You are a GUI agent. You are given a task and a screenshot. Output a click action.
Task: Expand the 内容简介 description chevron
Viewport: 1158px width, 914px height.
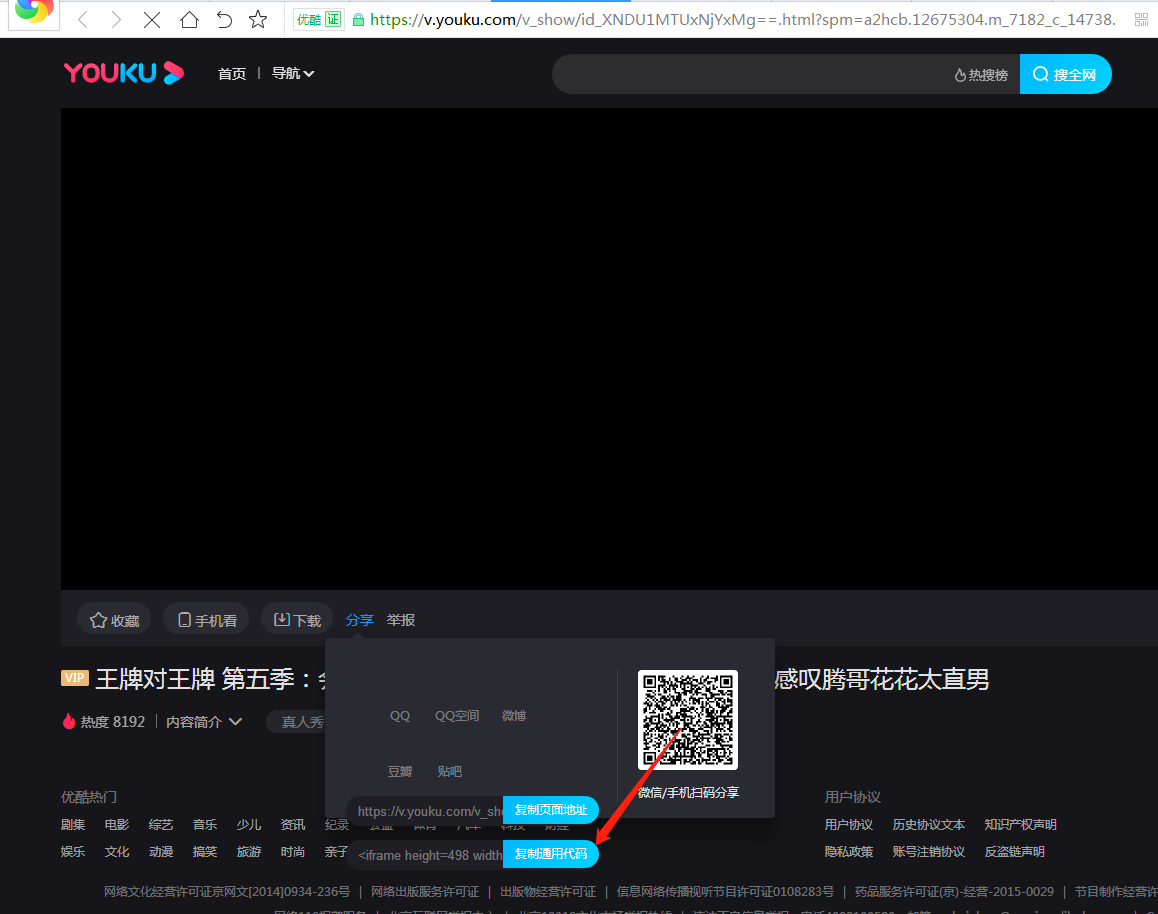[236, 721]
